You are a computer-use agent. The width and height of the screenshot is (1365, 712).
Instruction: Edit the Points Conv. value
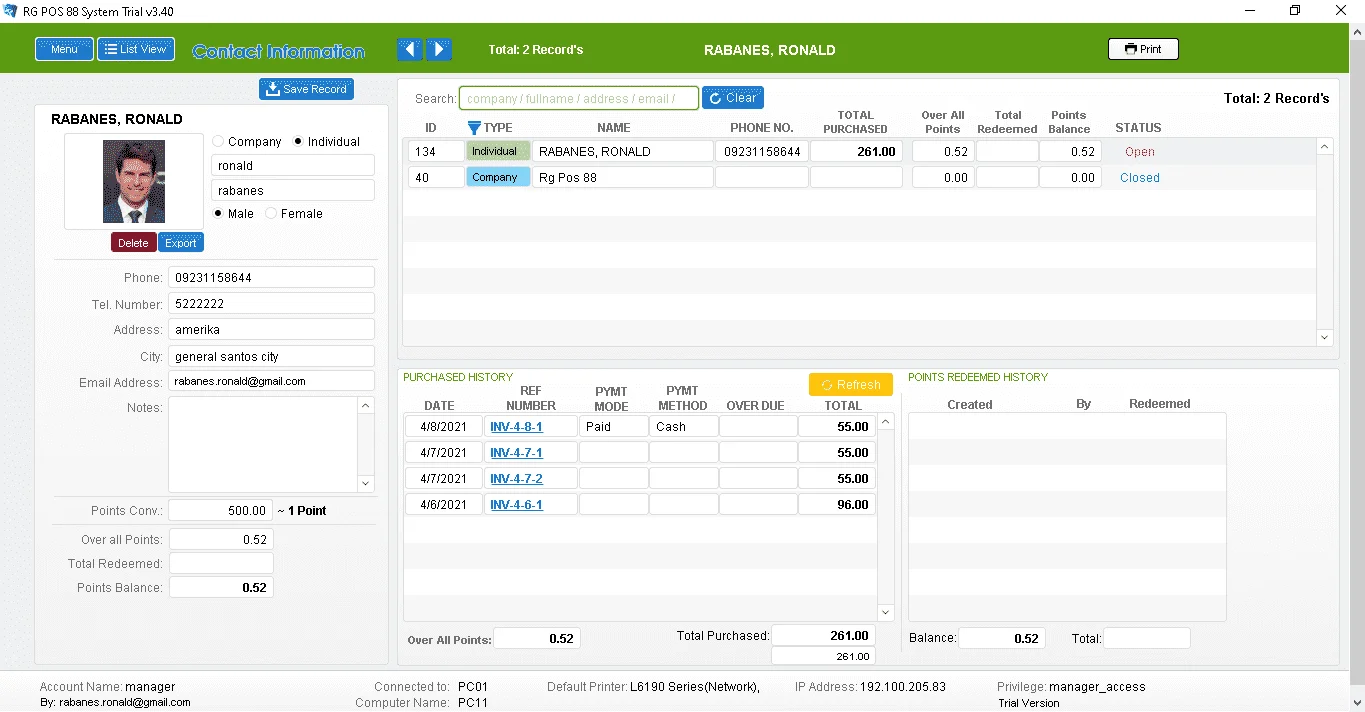click(x=221, y=511)
